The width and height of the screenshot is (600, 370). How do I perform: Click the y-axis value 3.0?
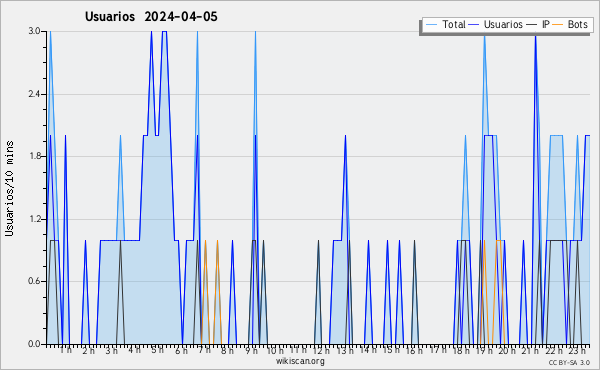tap(34, 31)
